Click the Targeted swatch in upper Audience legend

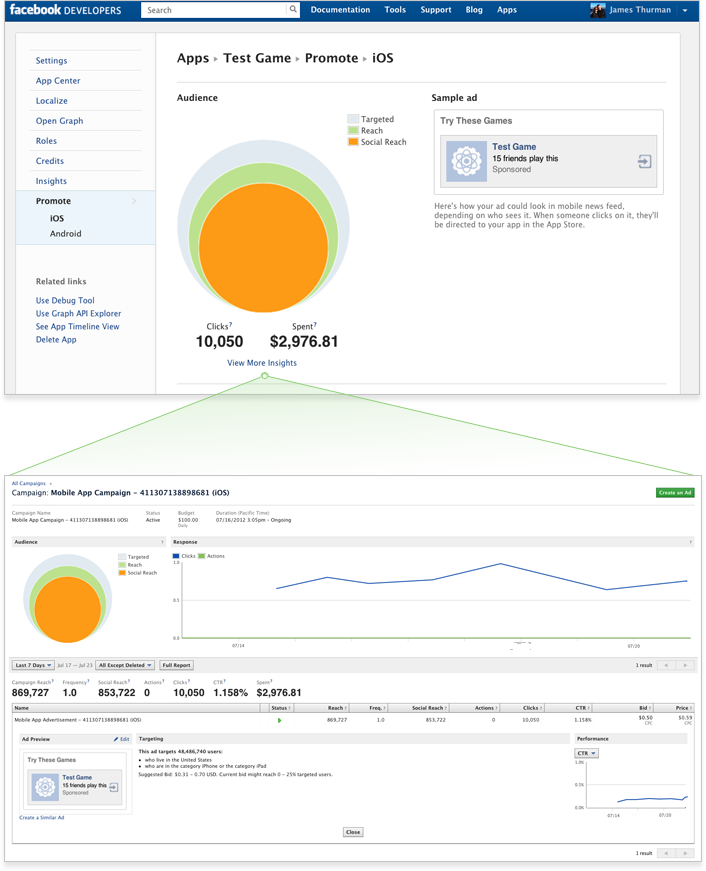(353, 119)
